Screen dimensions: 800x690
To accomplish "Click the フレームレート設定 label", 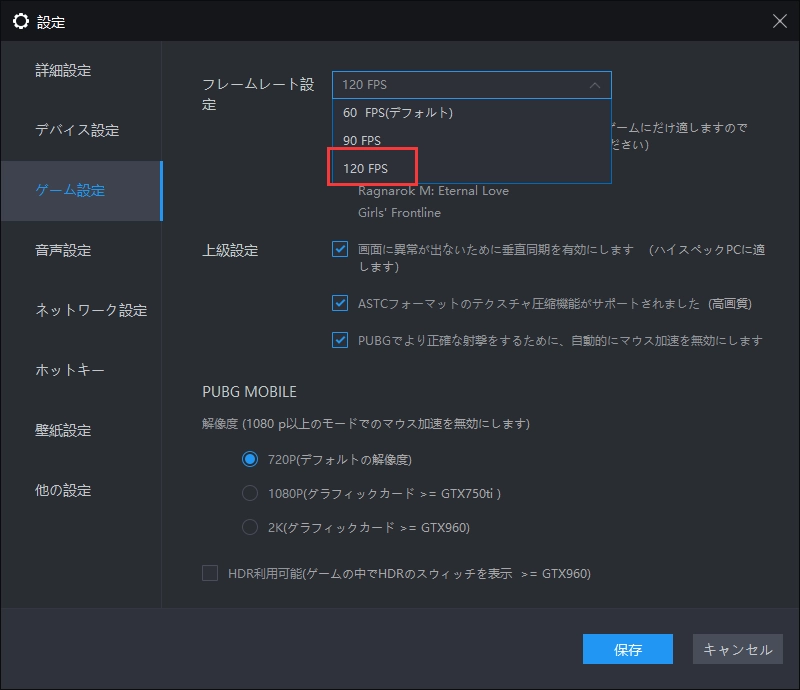I will click(x=258, y=94).
